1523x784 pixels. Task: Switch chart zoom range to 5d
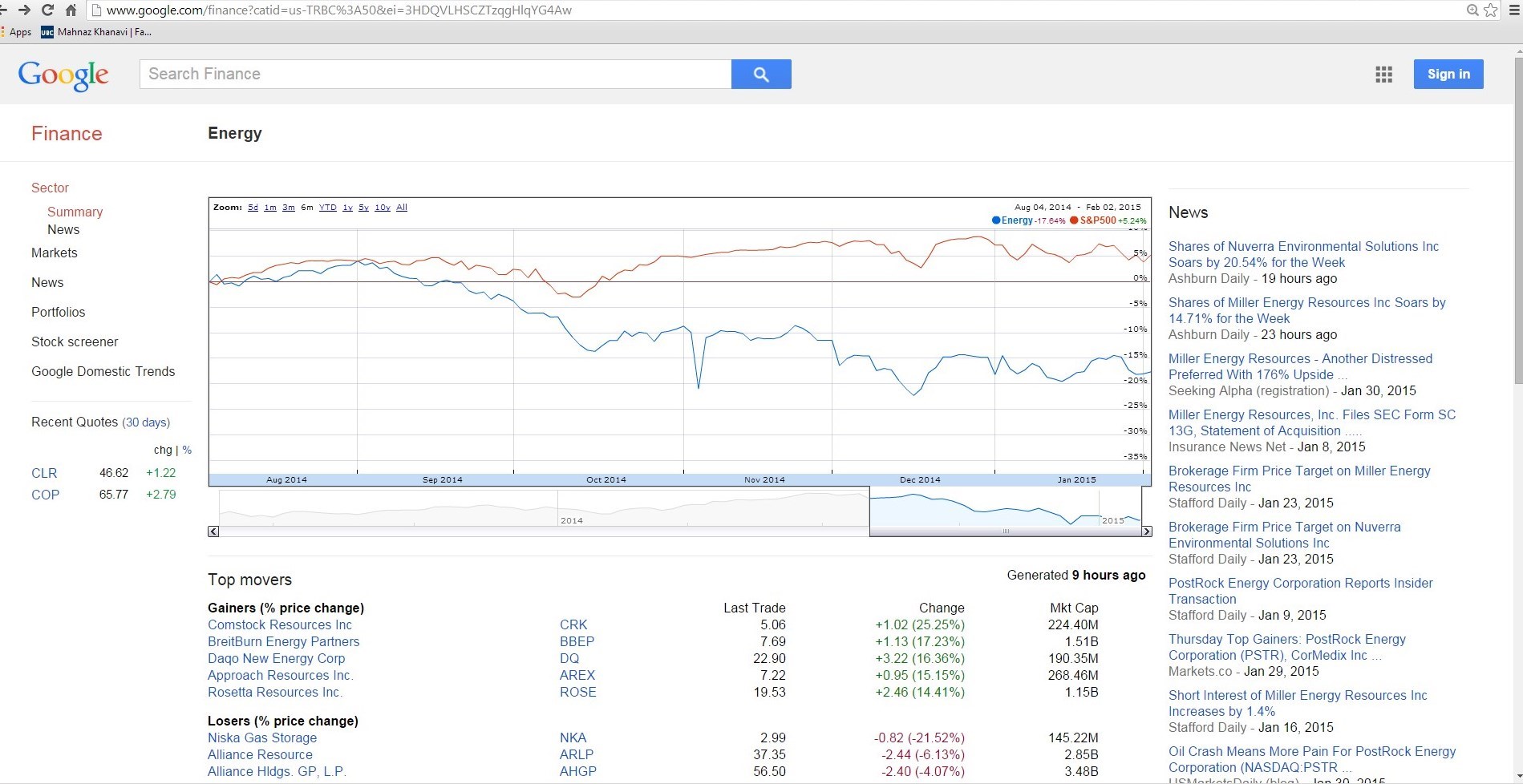253,208
